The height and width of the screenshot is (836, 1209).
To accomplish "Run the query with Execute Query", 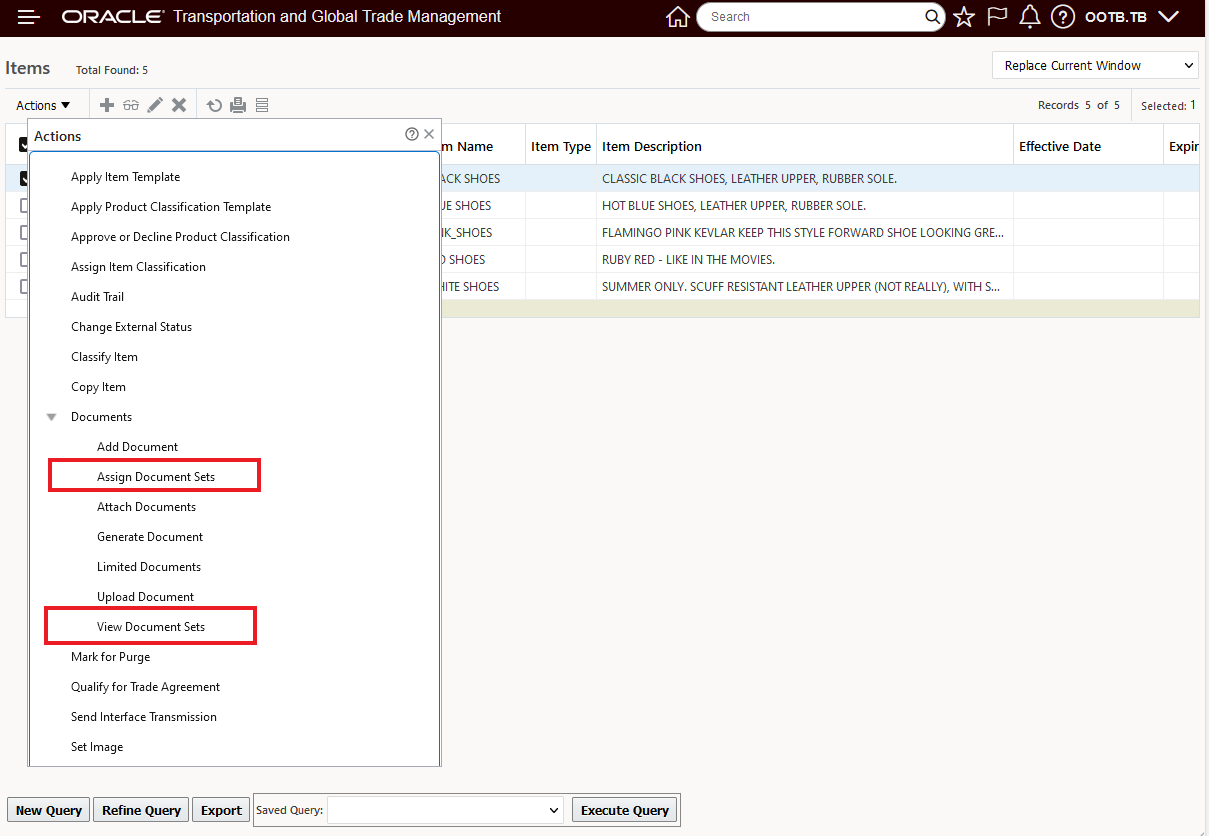I will click(x=624, y=810).
